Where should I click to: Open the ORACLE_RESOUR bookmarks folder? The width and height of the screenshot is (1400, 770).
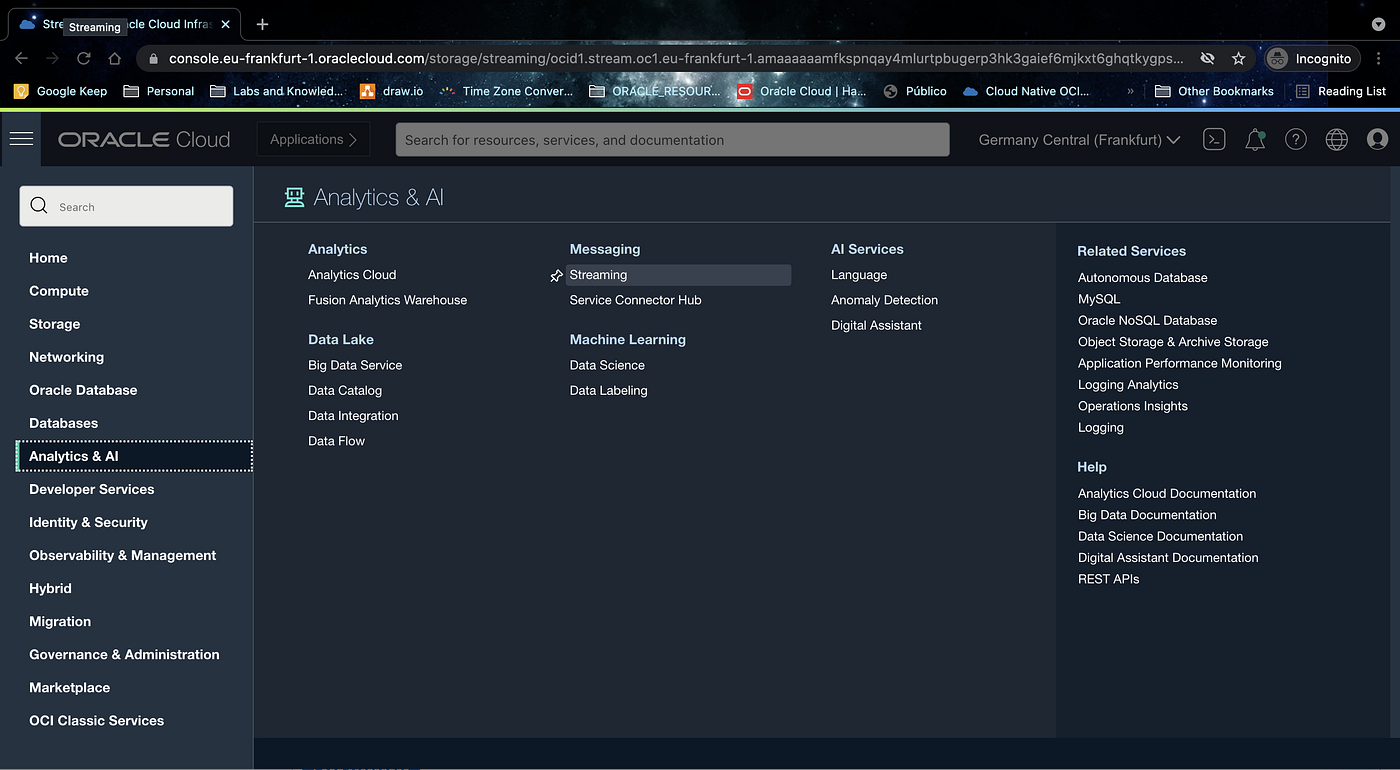coord(655,91)
